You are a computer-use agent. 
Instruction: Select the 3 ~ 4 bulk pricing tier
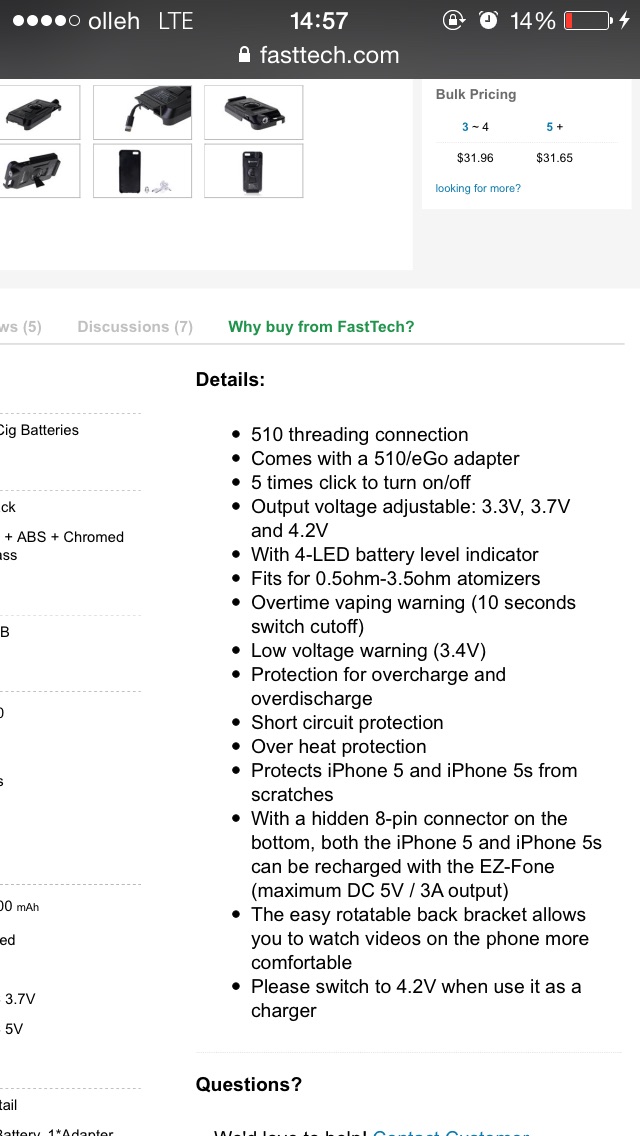pyautogui.click(x=475, y=127)
